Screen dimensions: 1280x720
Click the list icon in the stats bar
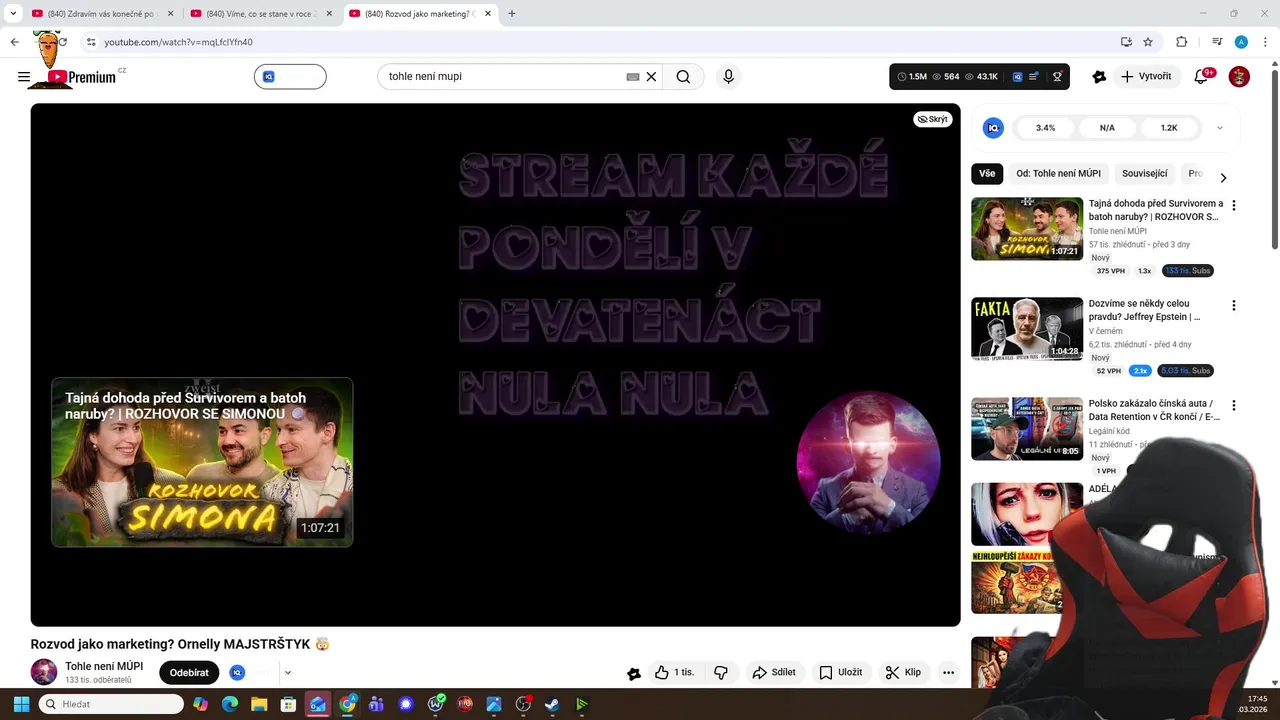(1034, 76)
